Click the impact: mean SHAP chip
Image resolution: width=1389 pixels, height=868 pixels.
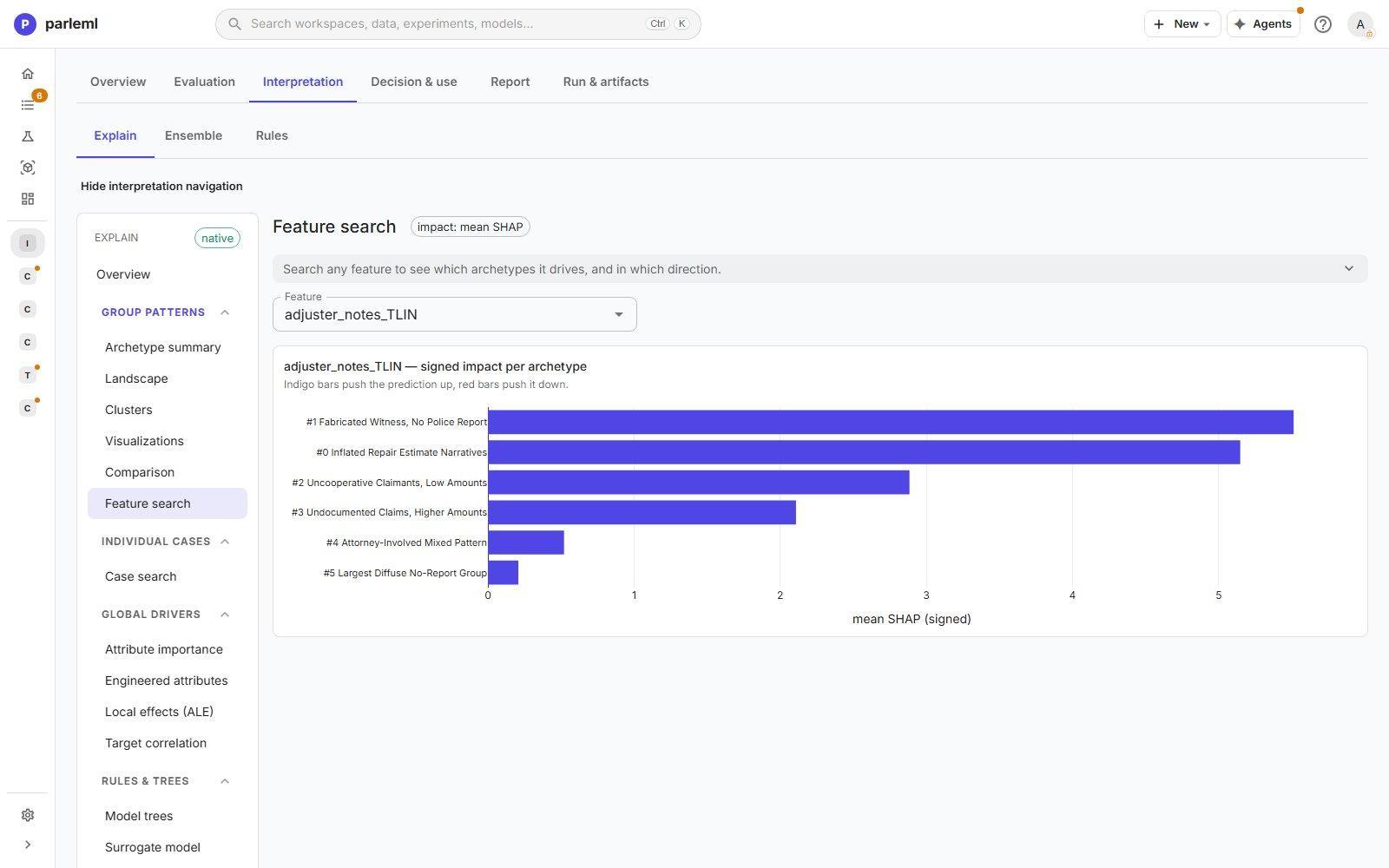(x=471, y=227)
